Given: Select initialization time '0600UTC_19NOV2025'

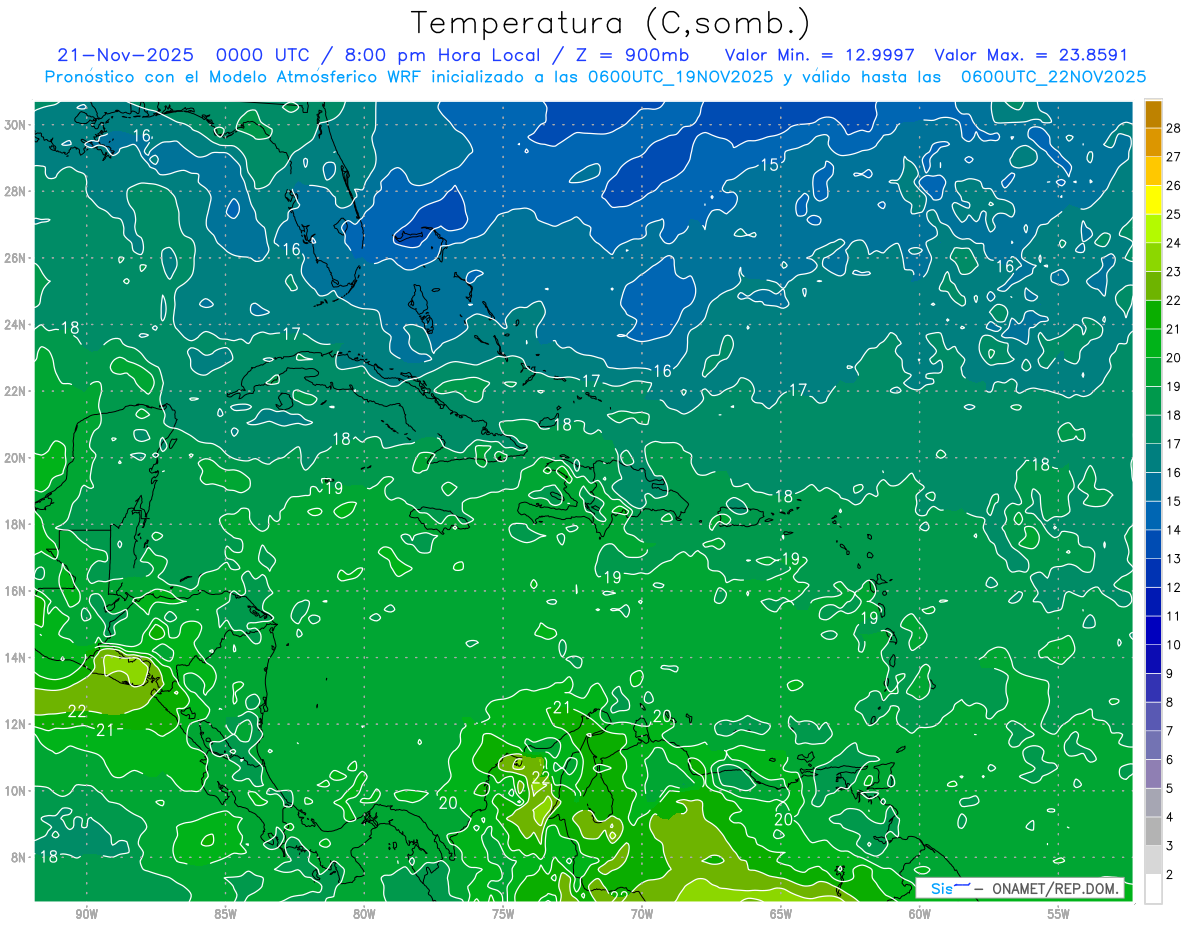Looking at the screenshot, I should pos(679,76).
